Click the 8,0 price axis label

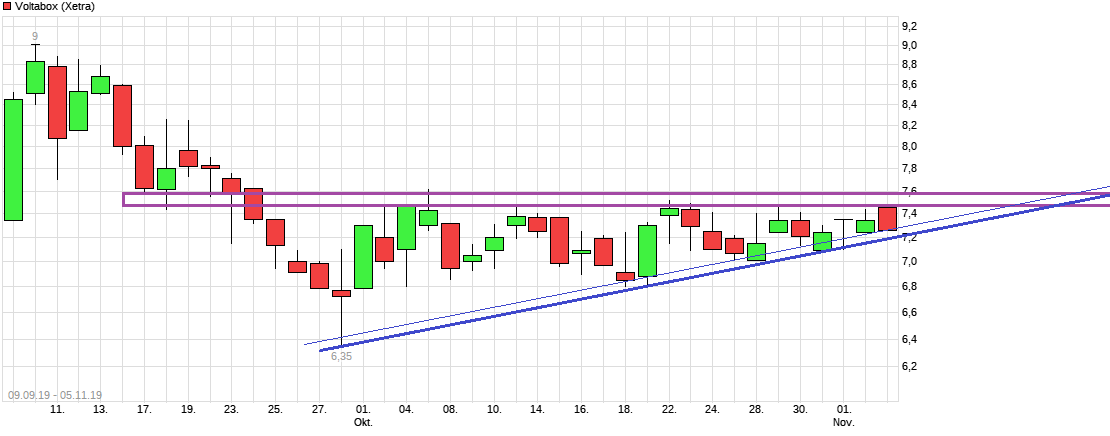pyautogui.click(x=909, y=147)
